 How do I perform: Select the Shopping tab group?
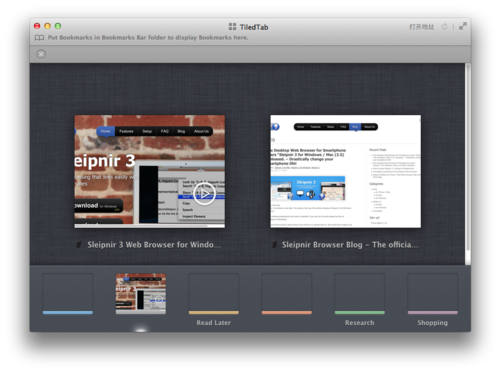click(433, 294)
